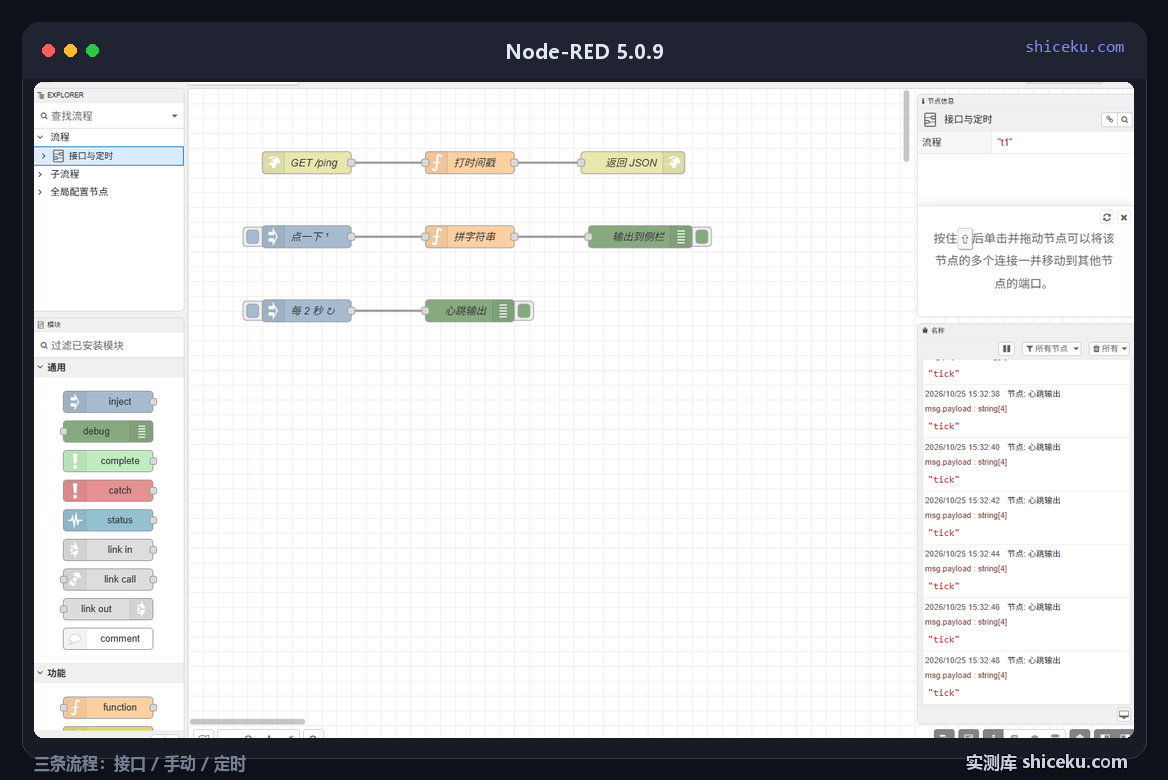The width and height of the screenshot is (1168, 780).
Task: Click the debug message timestamped 15:32:42
Action: 1026,517
